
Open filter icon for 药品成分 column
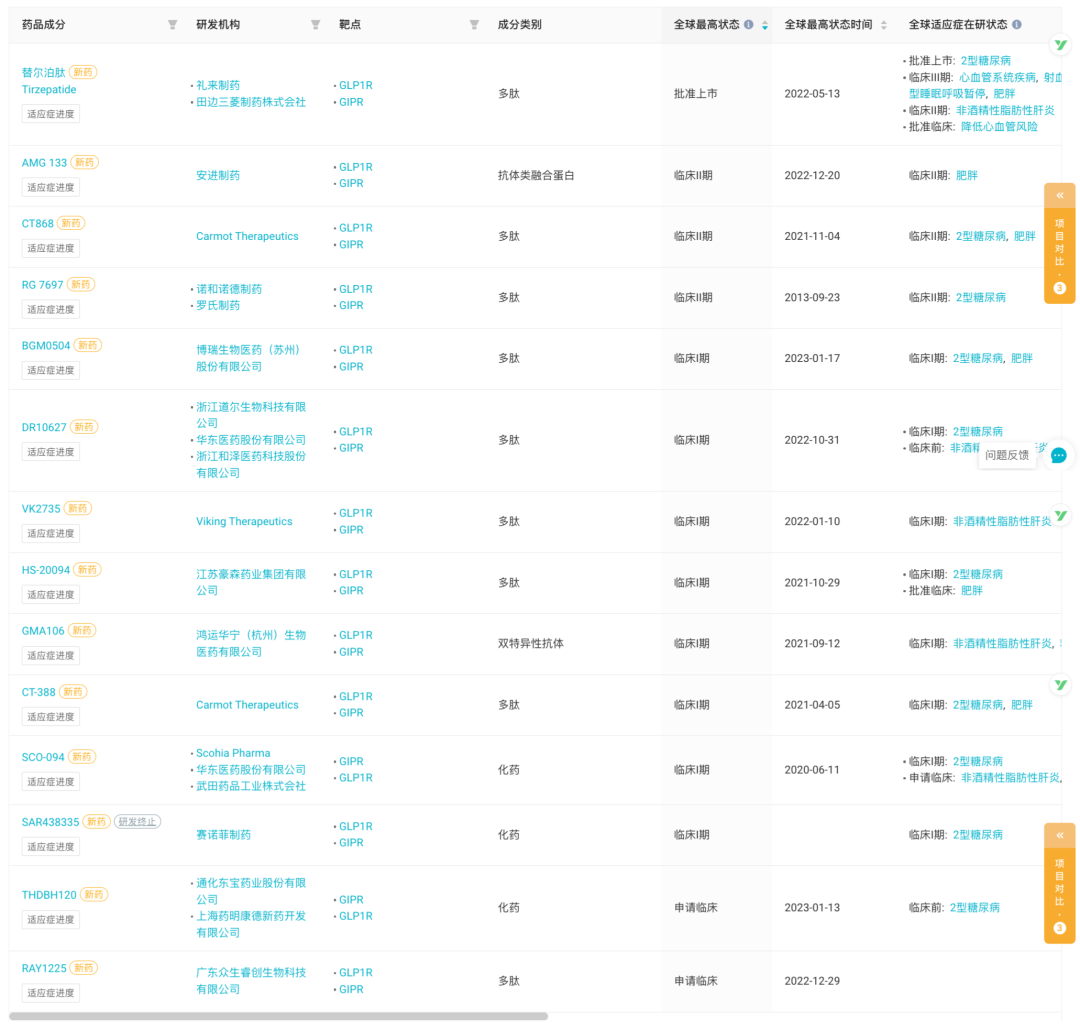172,25
